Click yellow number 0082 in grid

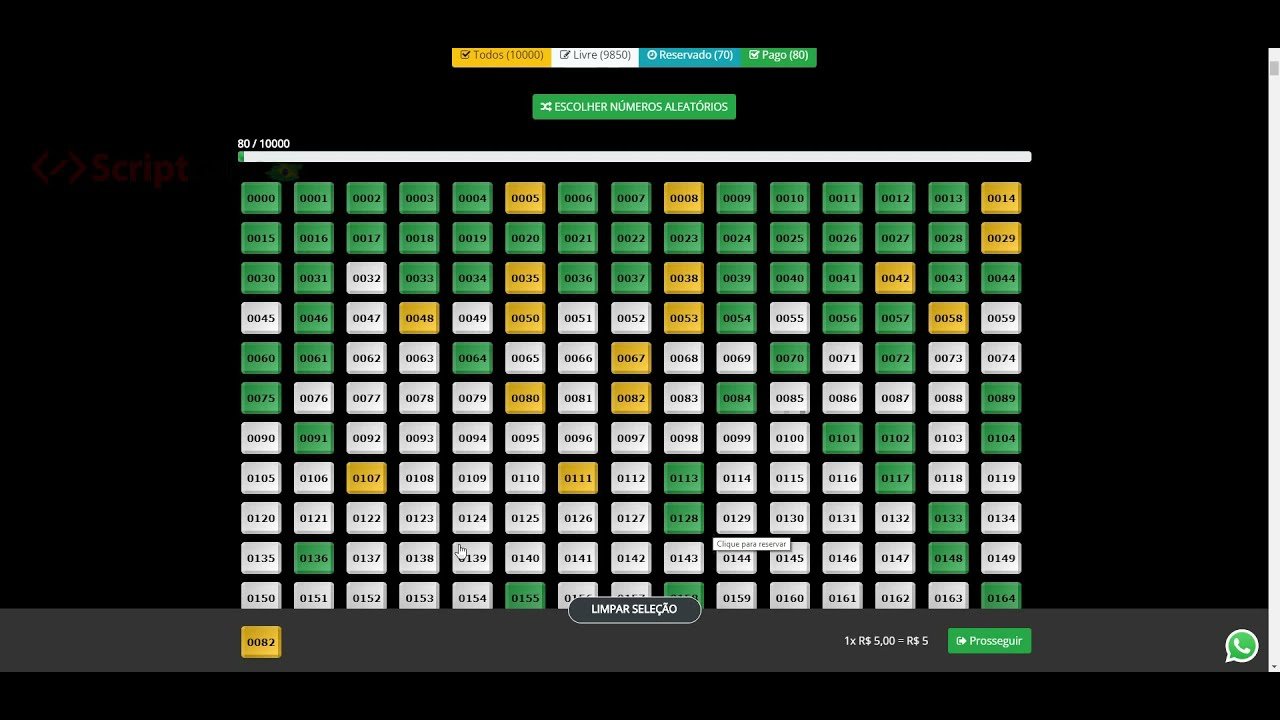pyautogui.click(x=631, y=398)
